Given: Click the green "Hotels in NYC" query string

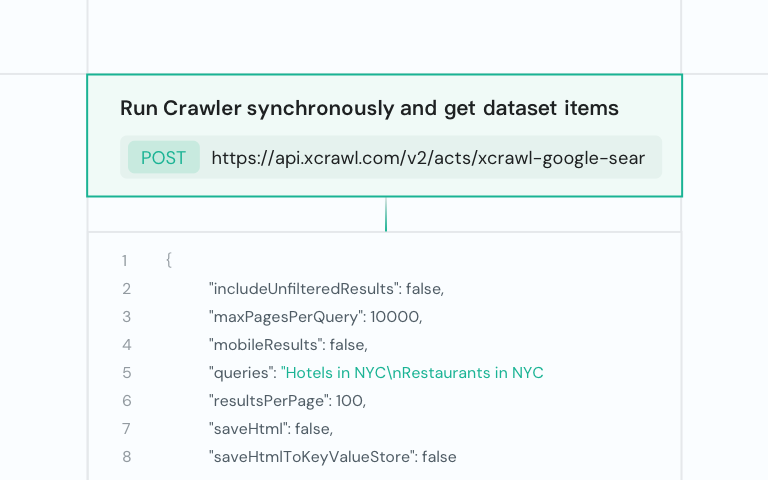Looking at the screenshot, I should (x=412, y=373).
